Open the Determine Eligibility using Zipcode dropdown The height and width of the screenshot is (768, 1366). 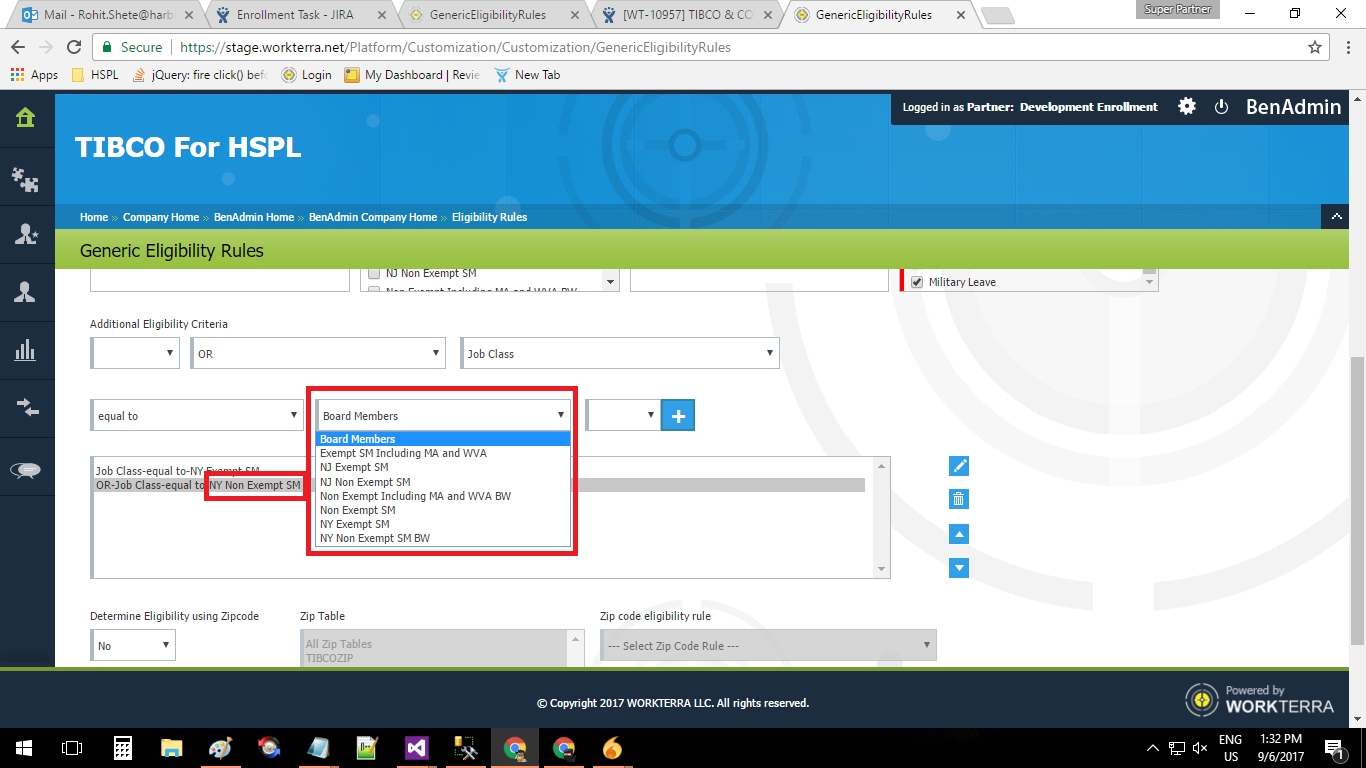pyautogui.click(x=133, y=645)
